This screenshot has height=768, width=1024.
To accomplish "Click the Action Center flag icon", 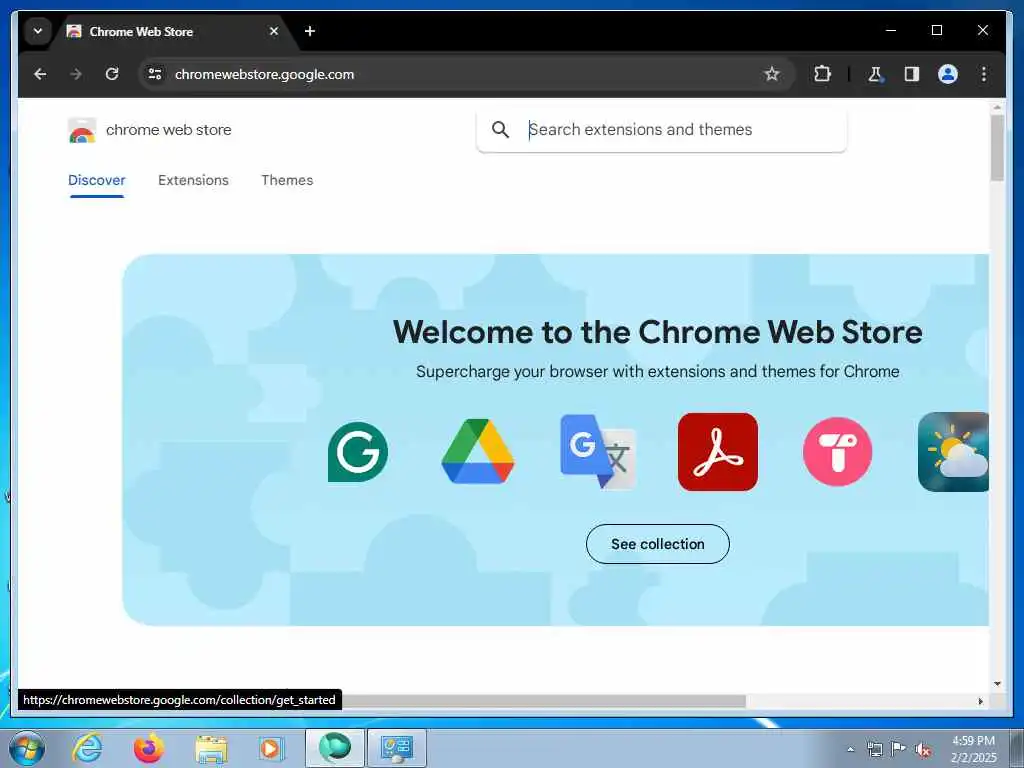I will point(899,749).
